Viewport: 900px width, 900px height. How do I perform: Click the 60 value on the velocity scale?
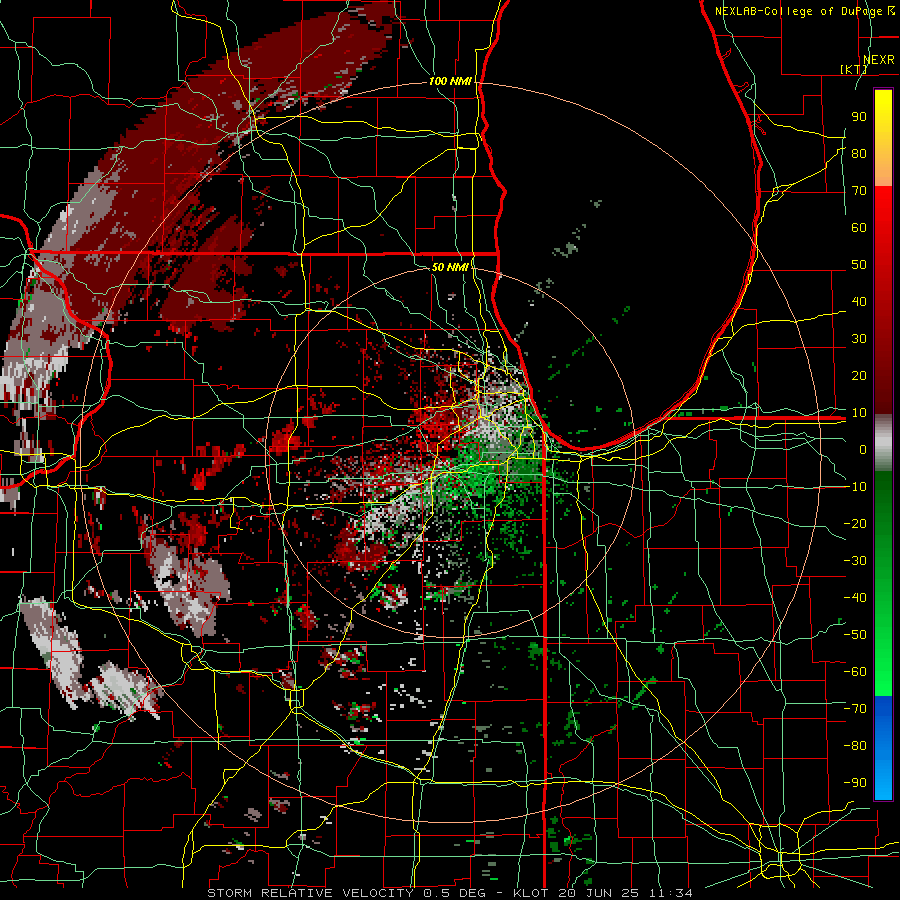[859, 227]
